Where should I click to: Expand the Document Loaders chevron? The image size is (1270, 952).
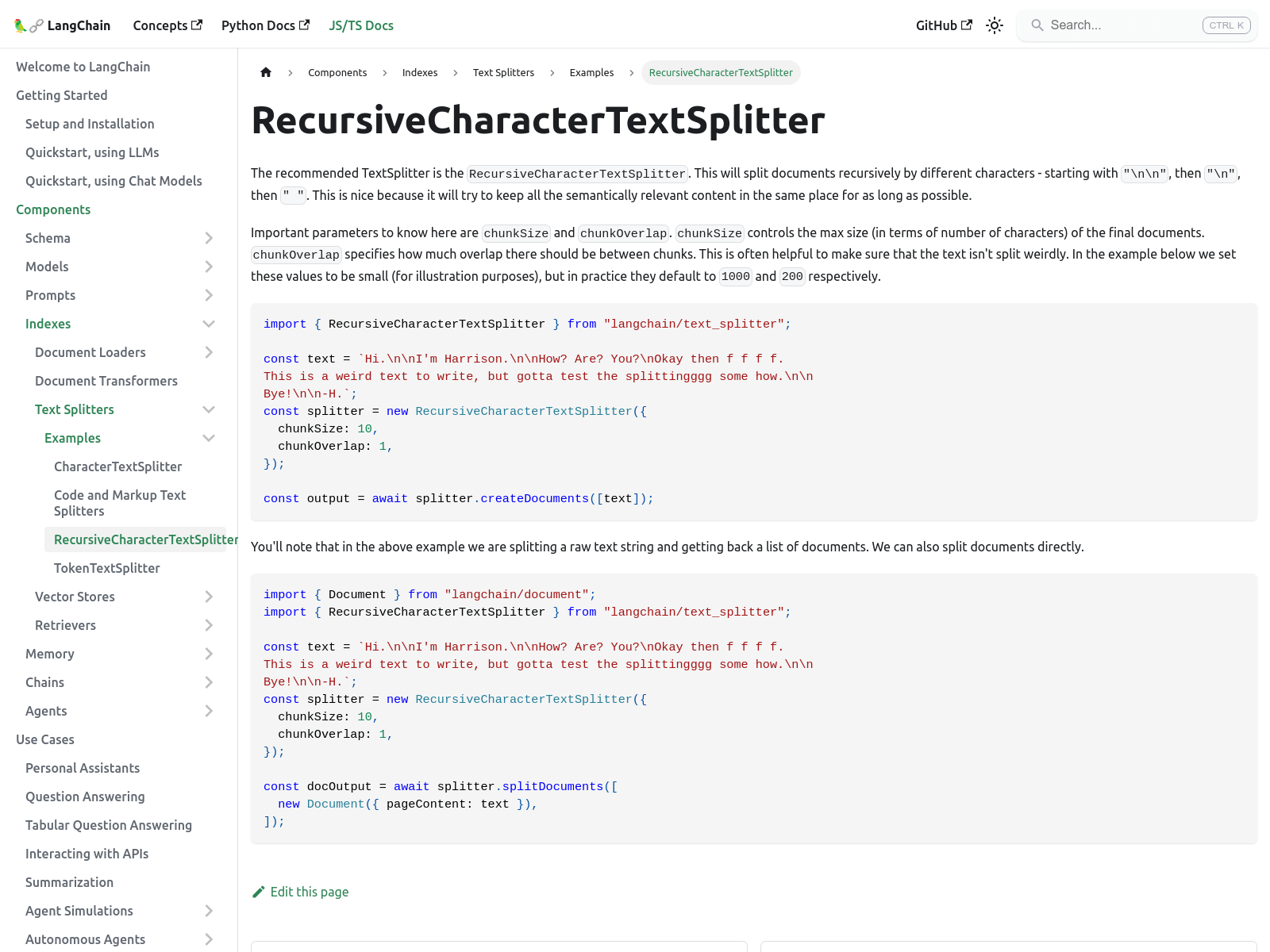coord(209,352)
